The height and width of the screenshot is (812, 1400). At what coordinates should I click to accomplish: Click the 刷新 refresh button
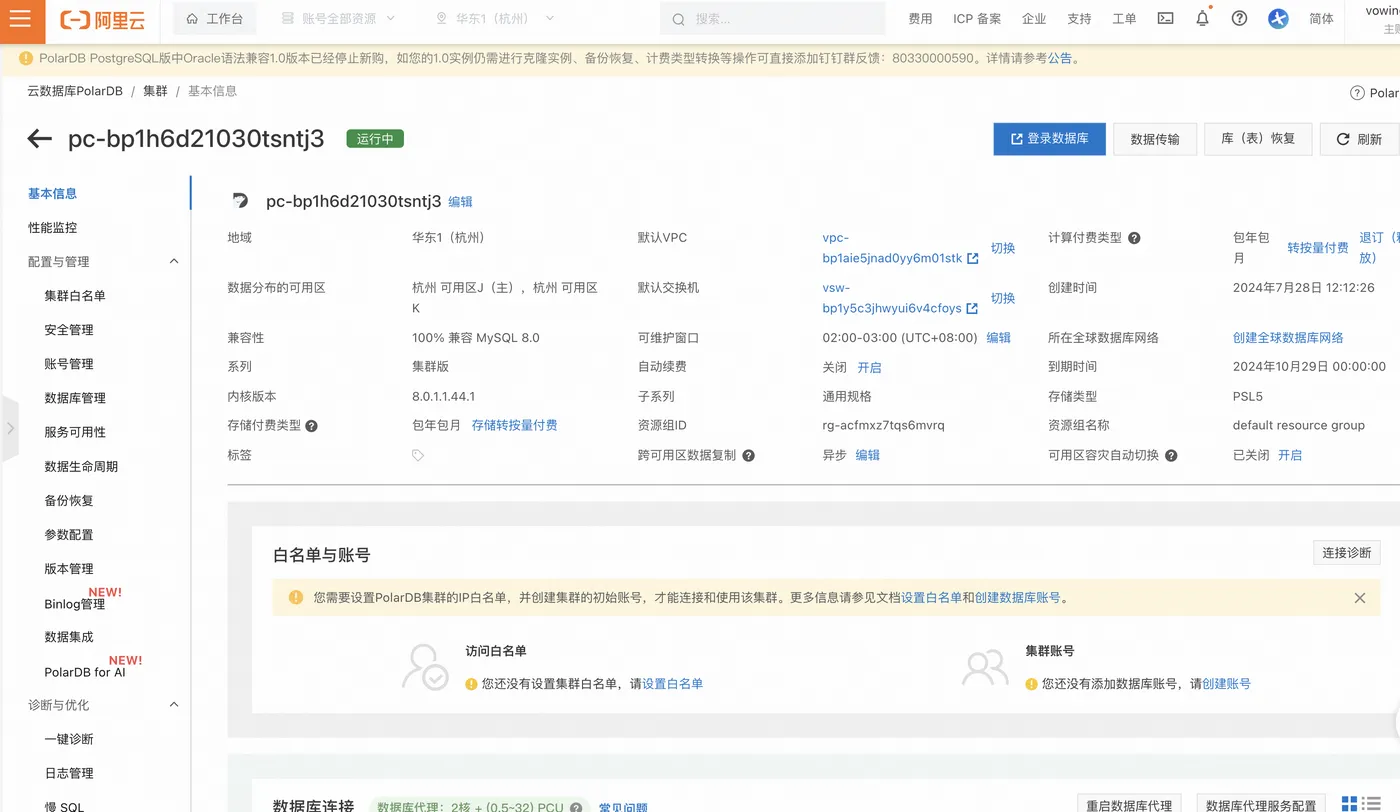(1360, 139)
